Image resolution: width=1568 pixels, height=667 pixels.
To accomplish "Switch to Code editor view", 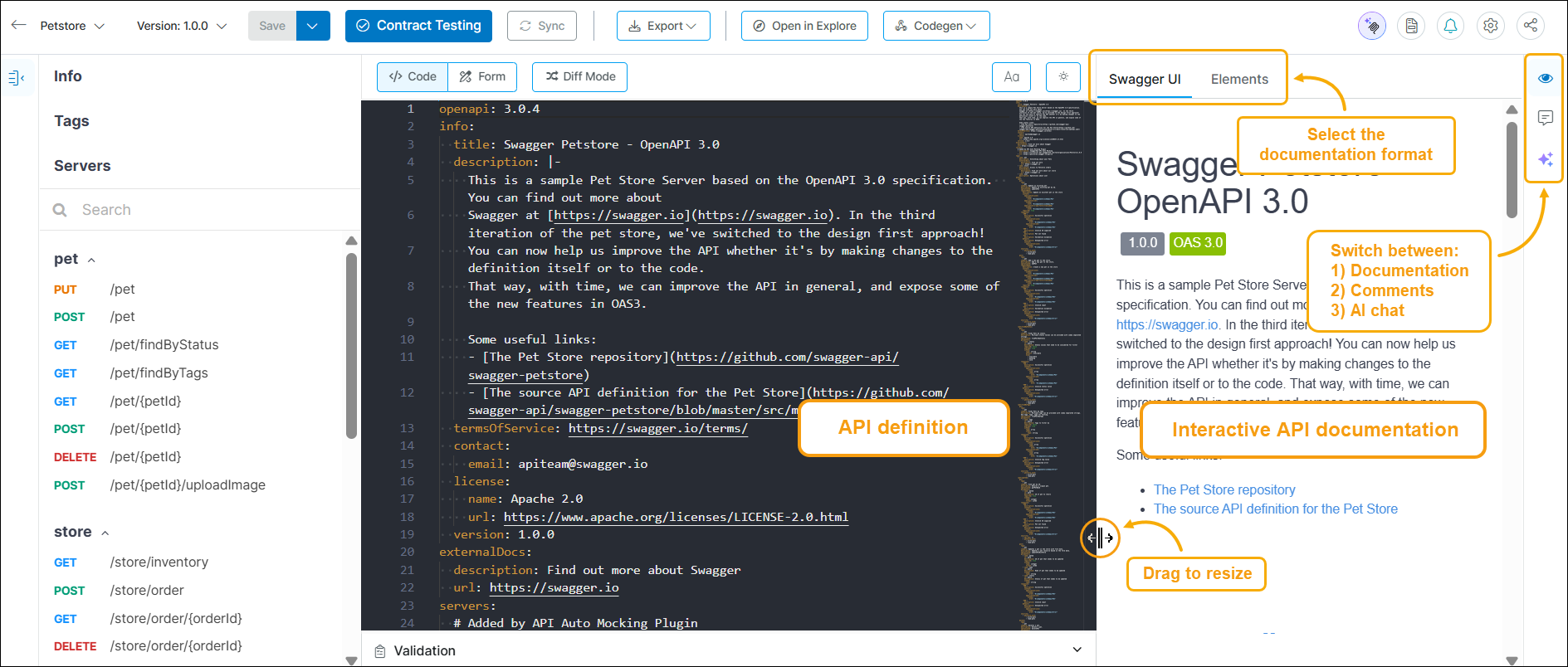I will (413, 76).
